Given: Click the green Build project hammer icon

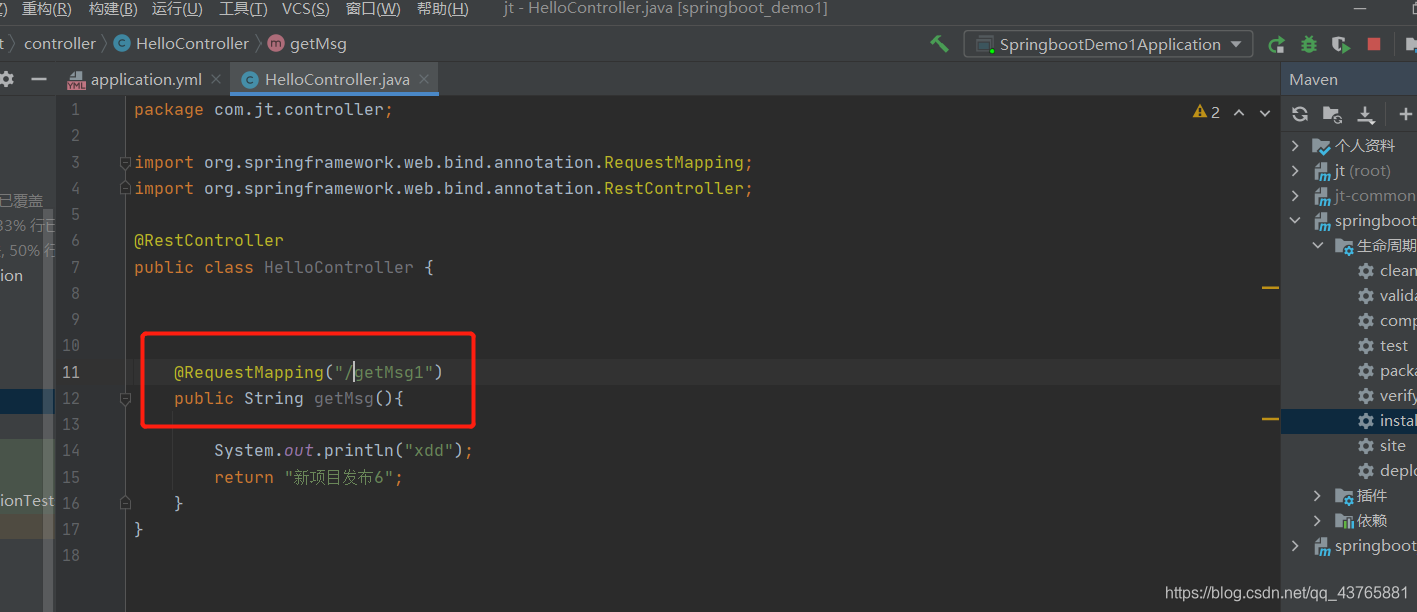Looking at the screenshot, I should pyautogui.click(x=939, y=44).
